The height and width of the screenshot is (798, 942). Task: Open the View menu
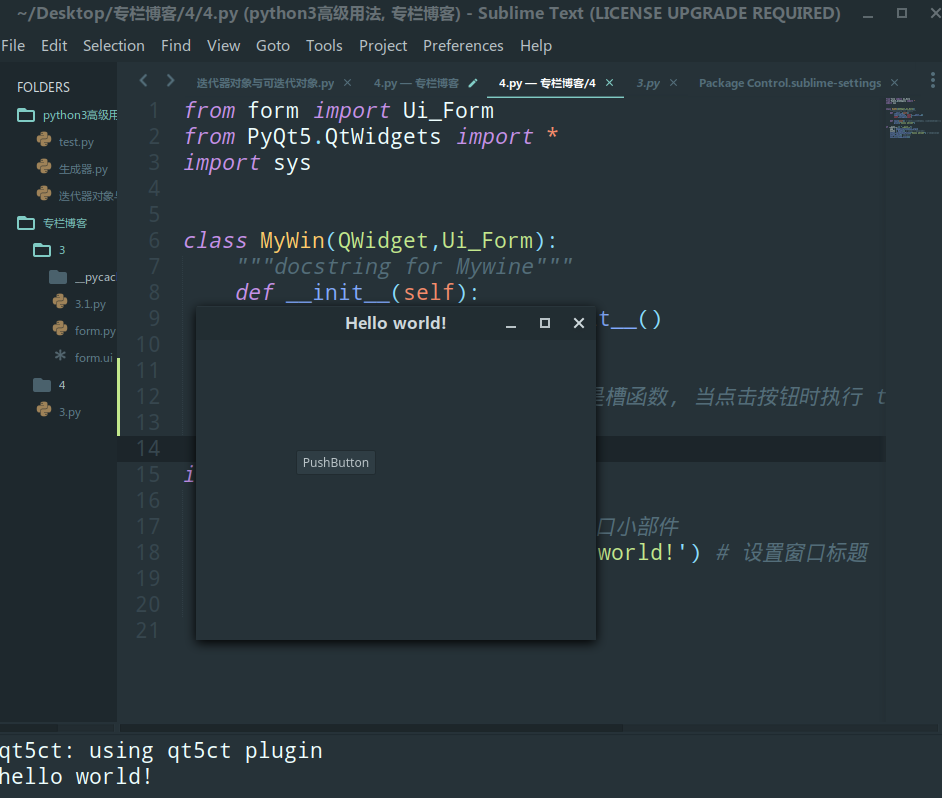[223, 46]
